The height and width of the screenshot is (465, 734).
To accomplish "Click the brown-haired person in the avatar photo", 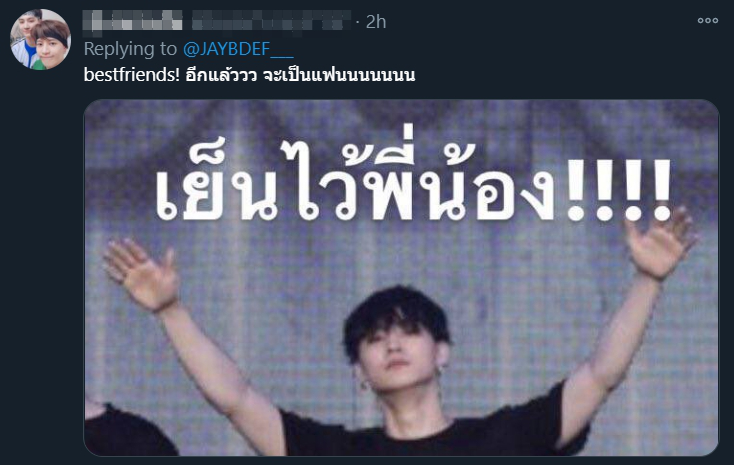I will coord(51,45).
